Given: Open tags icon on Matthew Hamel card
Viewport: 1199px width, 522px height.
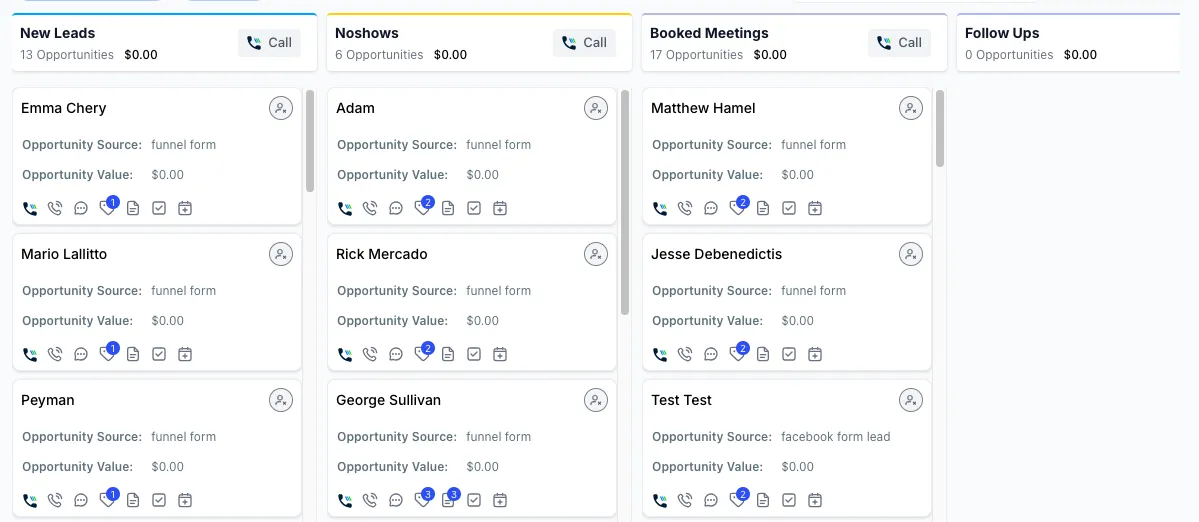Looking at the screenshot, I should click(737, 208).
